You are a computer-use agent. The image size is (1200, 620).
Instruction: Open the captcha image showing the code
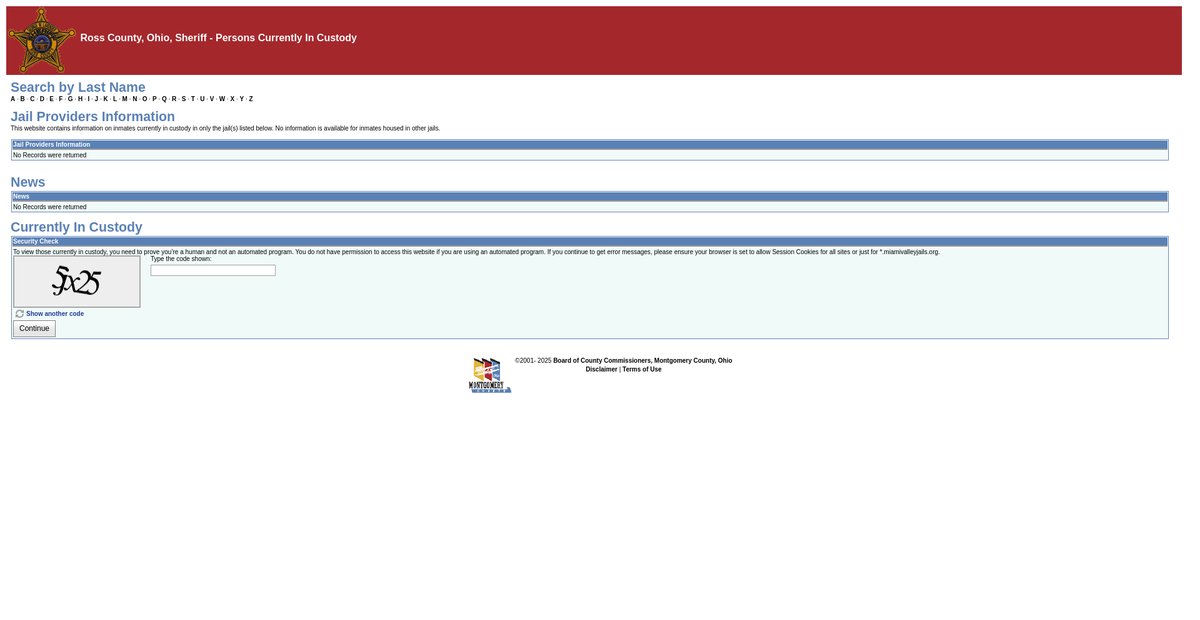[77, 282]
